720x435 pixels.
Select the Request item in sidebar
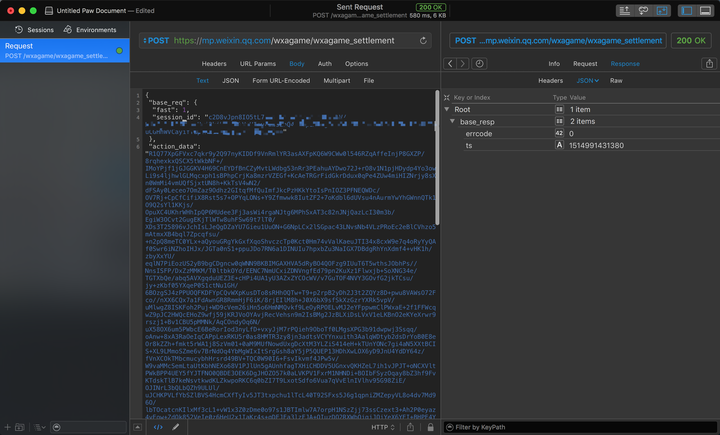pos(65,51)
